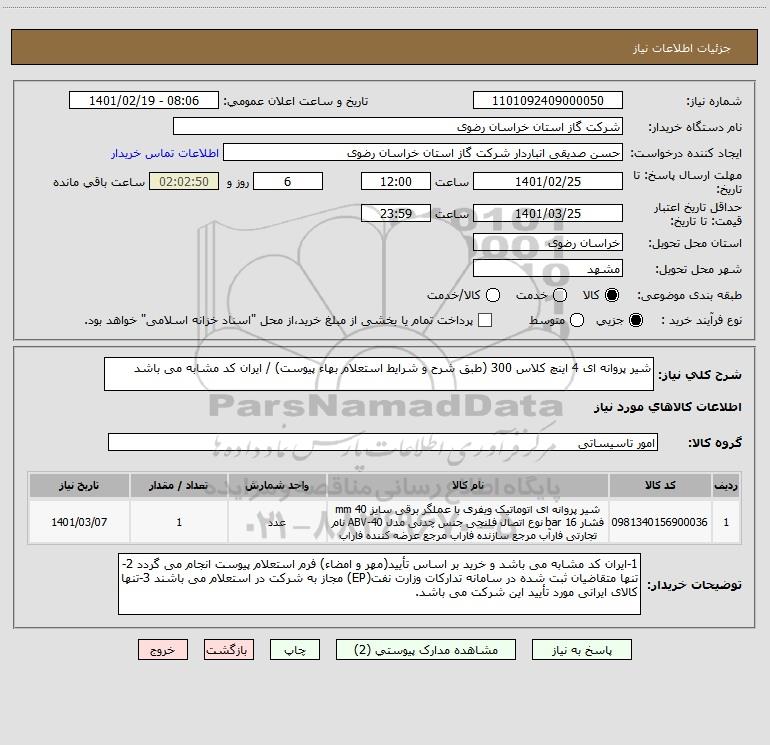Select the کالا radio button
The image size is (770, 745).
(x=612, y=295)
